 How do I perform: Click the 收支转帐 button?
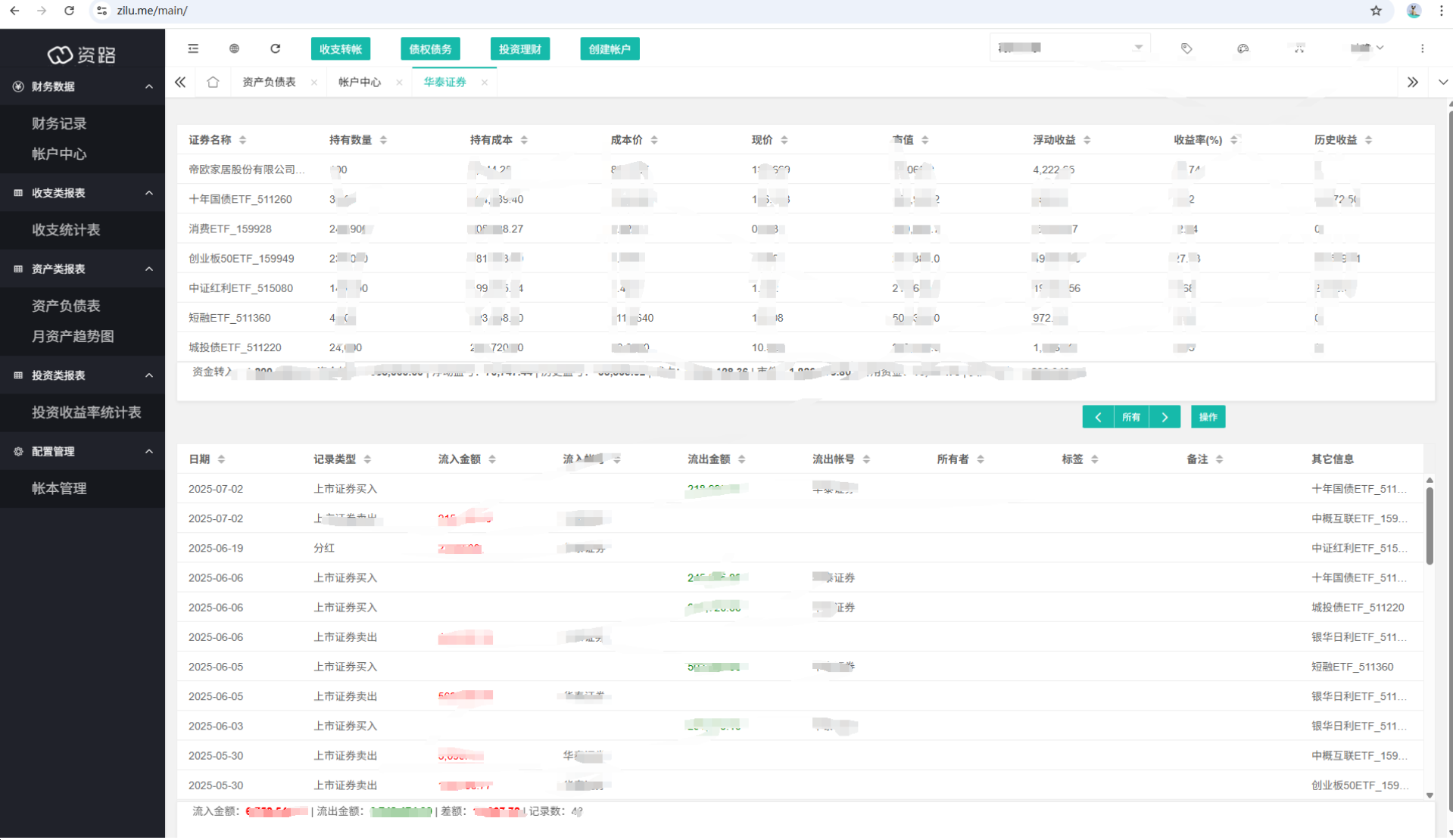point(340,49)
